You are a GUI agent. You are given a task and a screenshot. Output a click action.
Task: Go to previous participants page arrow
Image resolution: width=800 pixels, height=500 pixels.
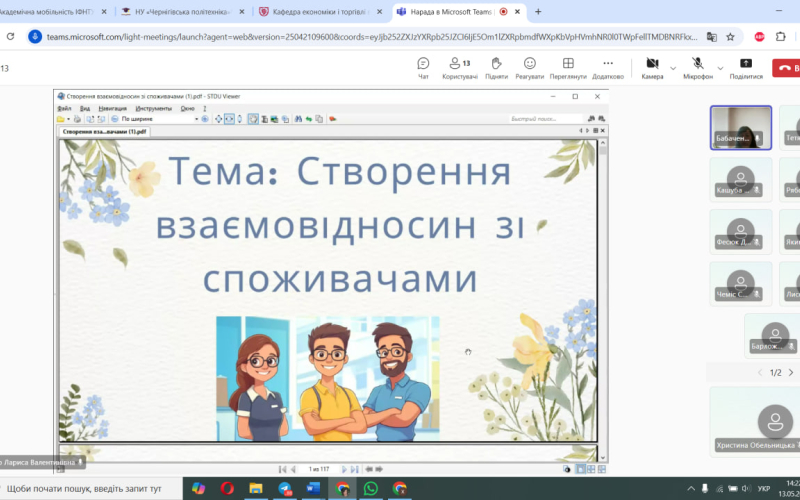(x=760, y=372)
